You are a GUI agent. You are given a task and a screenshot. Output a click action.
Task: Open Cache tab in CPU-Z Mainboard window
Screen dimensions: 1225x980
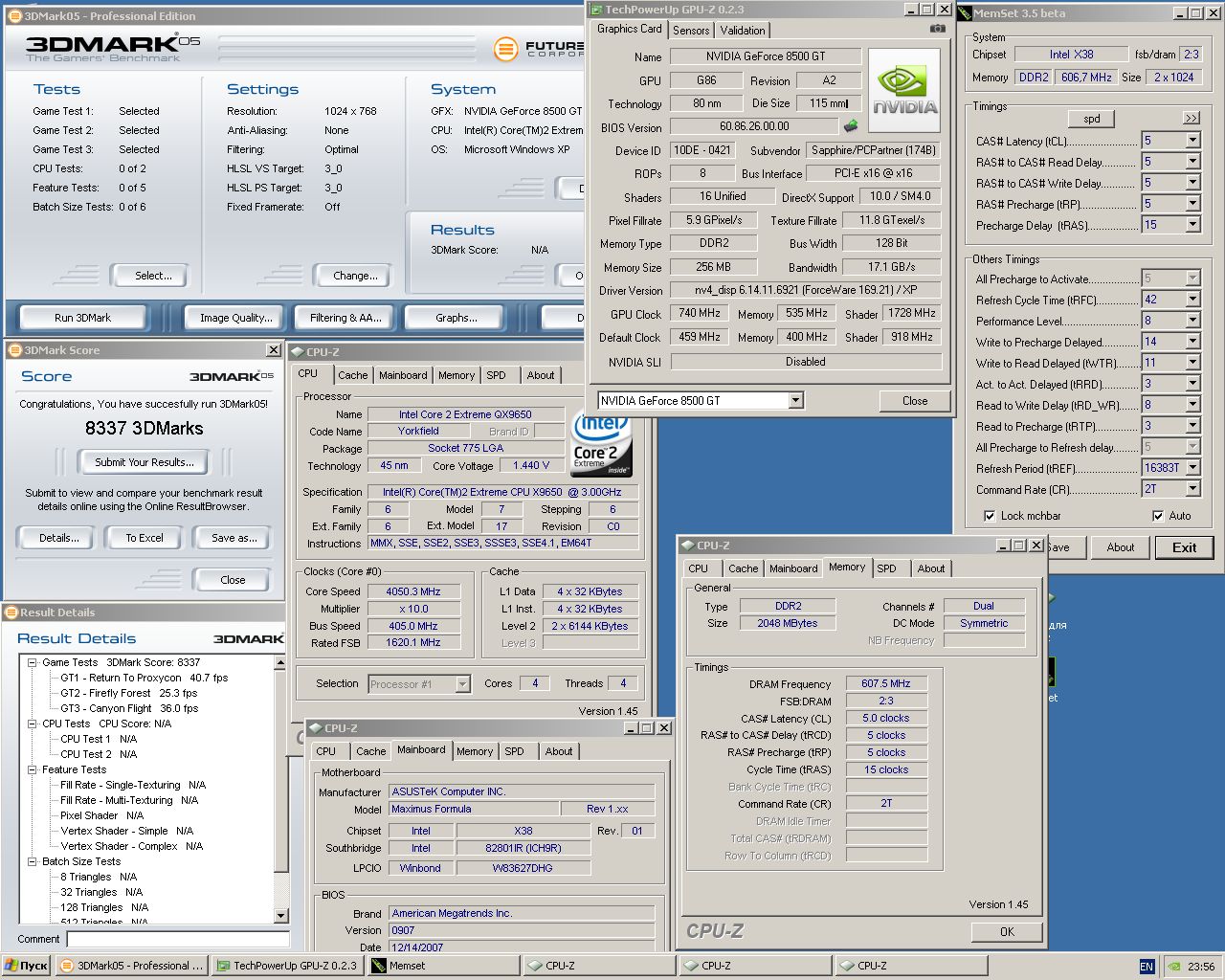click(370, 751)
